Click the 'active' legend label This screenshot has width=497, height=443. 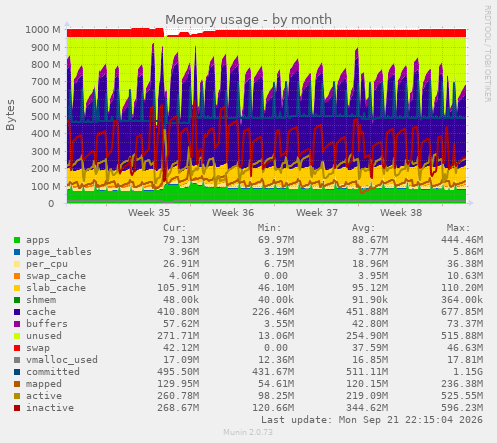pyautogui.click(x=44, y=396)
